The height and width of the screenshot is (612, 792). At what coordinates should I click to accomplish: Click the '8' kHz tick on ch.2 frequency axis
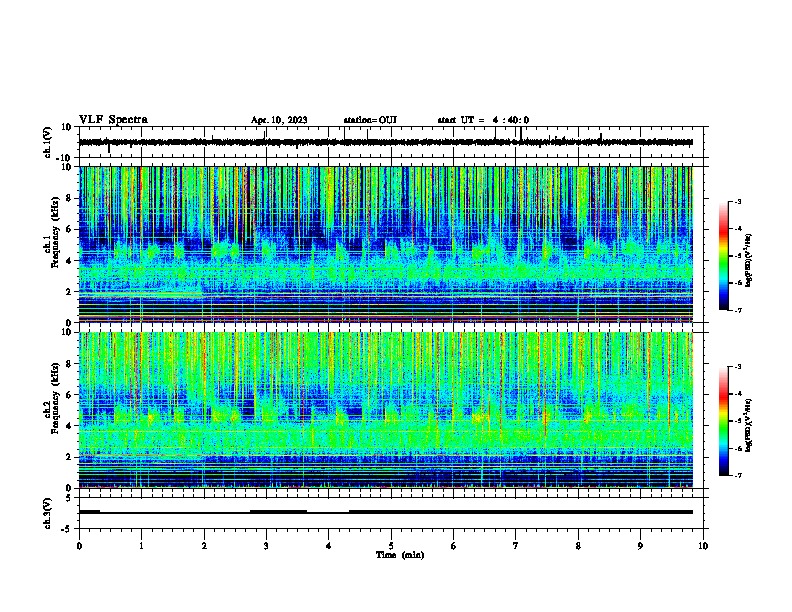69,364
